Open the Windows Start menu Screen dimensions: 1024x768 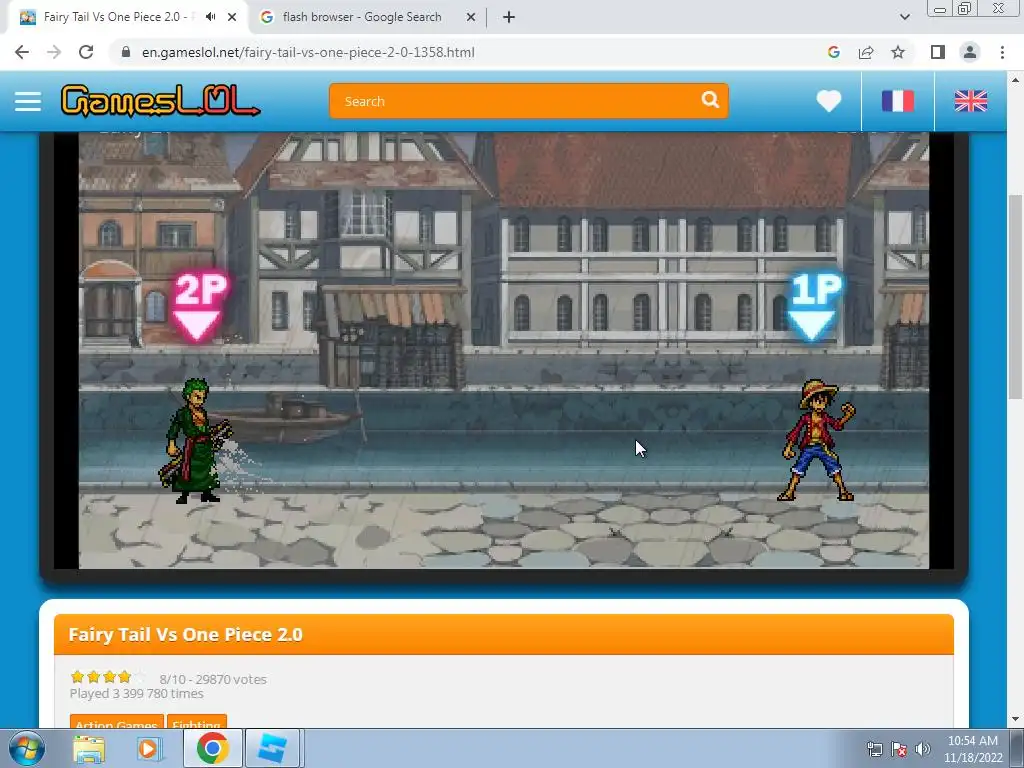26,748
